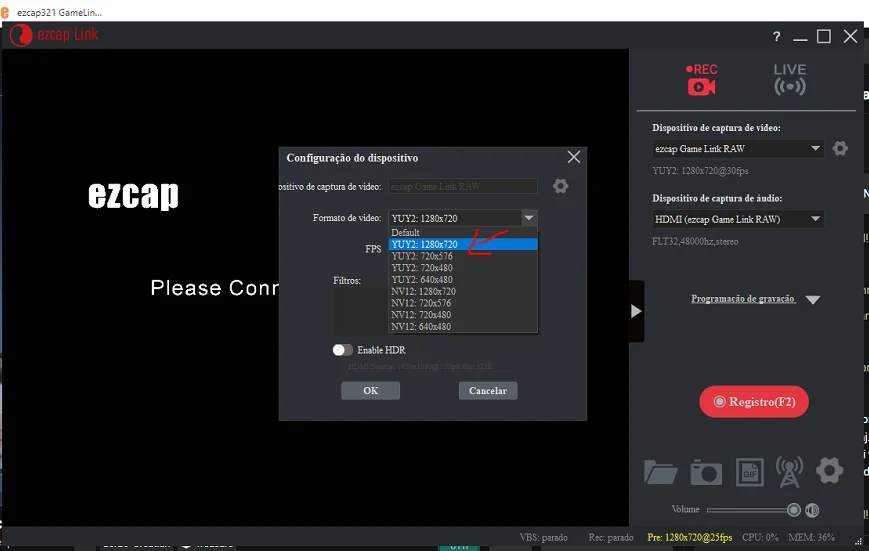Click the disabled capture device field in dialog
The height and width of the screenshot is (551, 869).
tap(463, 186)
